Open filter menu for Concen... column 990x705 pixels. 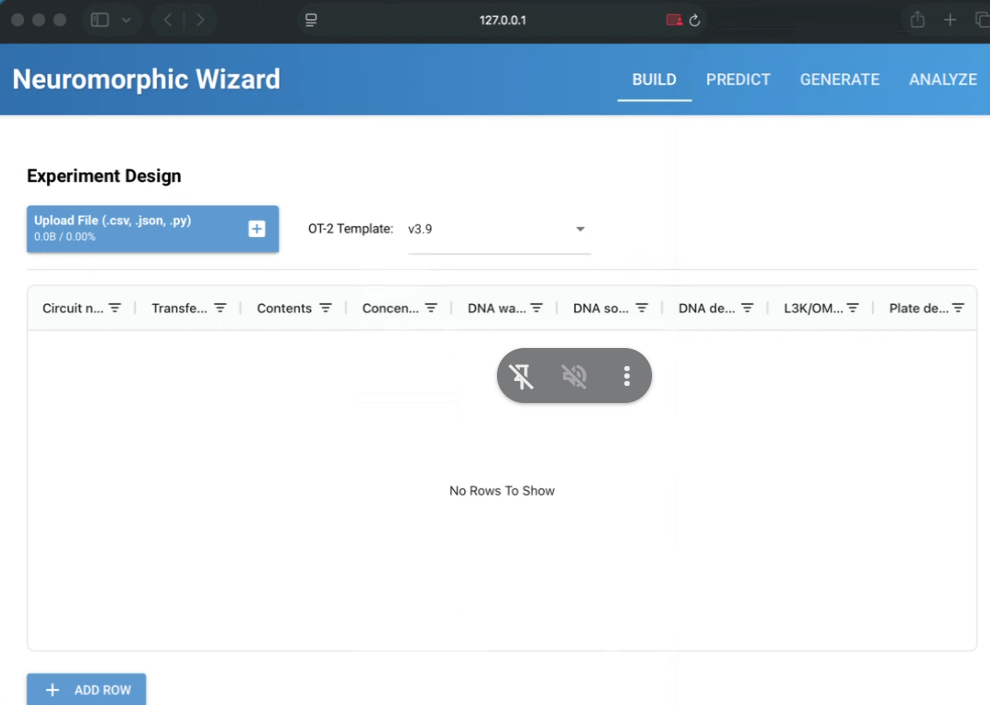coord(431,308)
